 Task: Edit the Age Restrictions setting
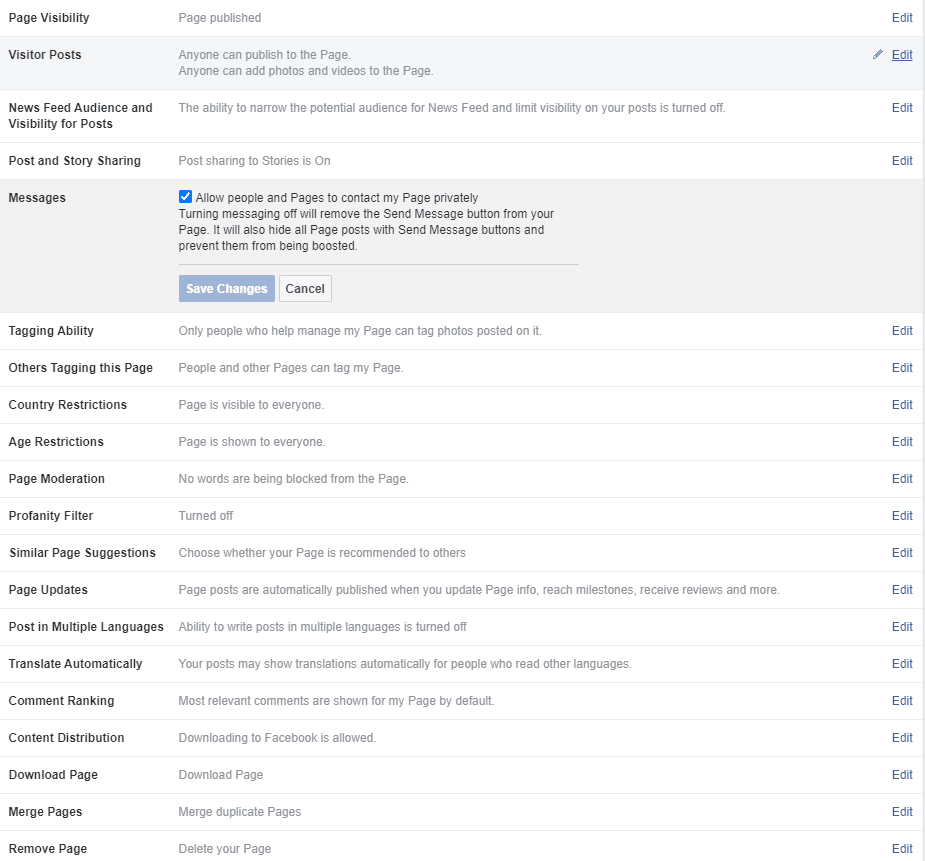(x=901, y=441)
